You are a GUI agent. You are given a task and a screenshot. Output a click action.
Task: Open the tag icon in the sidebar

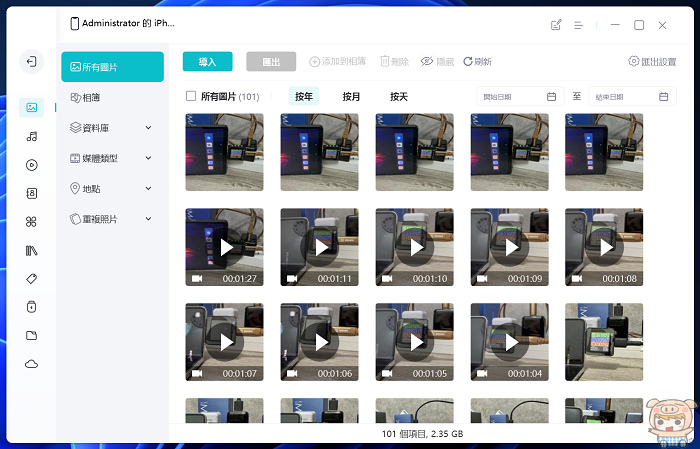(32, 279)
